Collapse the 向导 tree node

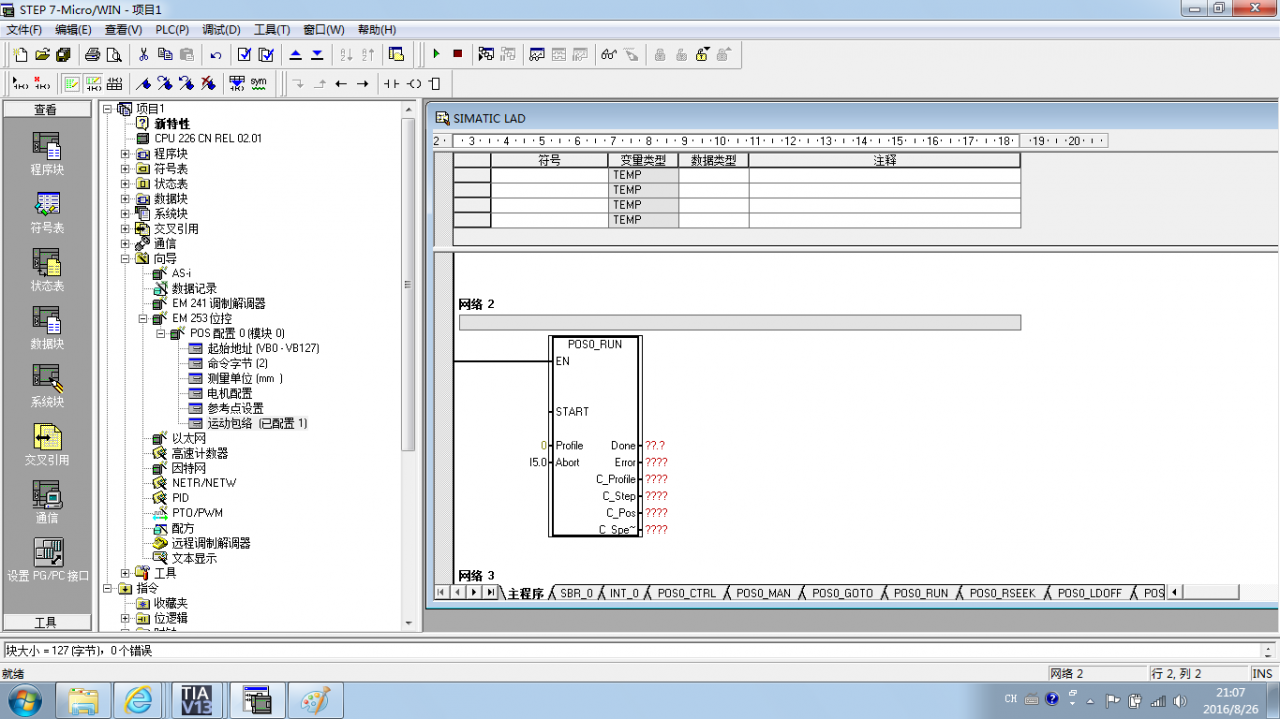point(125,259)
